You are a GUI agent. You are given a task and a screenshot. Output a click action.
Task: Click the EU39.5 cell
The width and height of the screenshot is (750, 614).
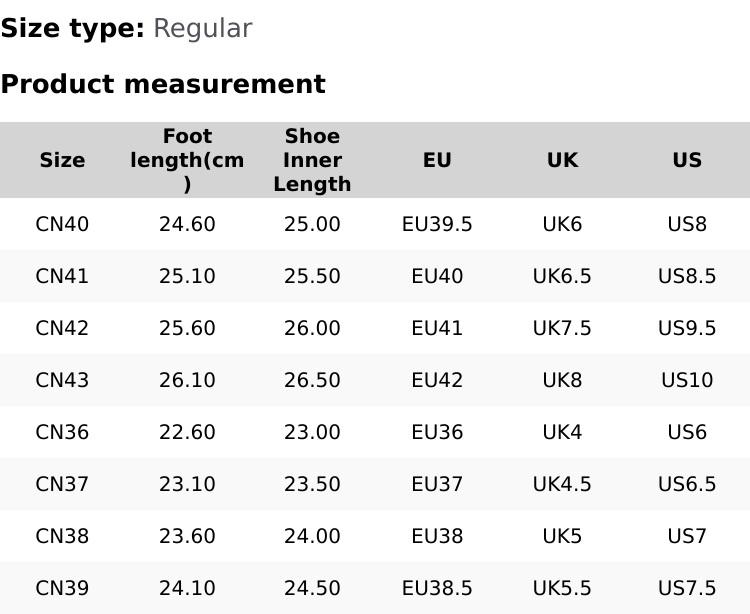[437, 224]
